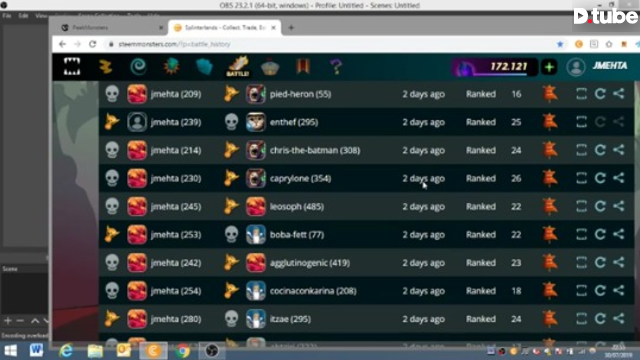Open the Battle sword icon
This screenshot has height=360, width=640.
coord(238,66)
